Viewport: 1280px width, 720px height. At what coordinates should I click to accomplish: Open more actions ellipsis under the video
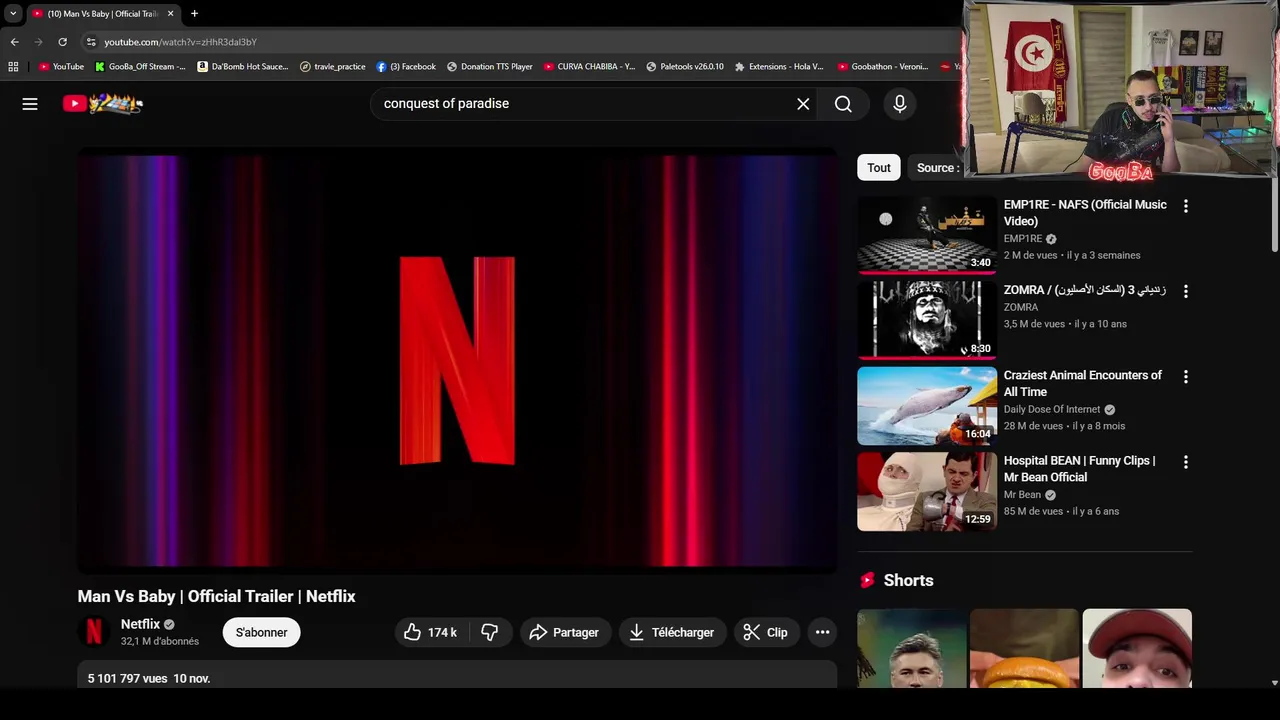[822, 632]
